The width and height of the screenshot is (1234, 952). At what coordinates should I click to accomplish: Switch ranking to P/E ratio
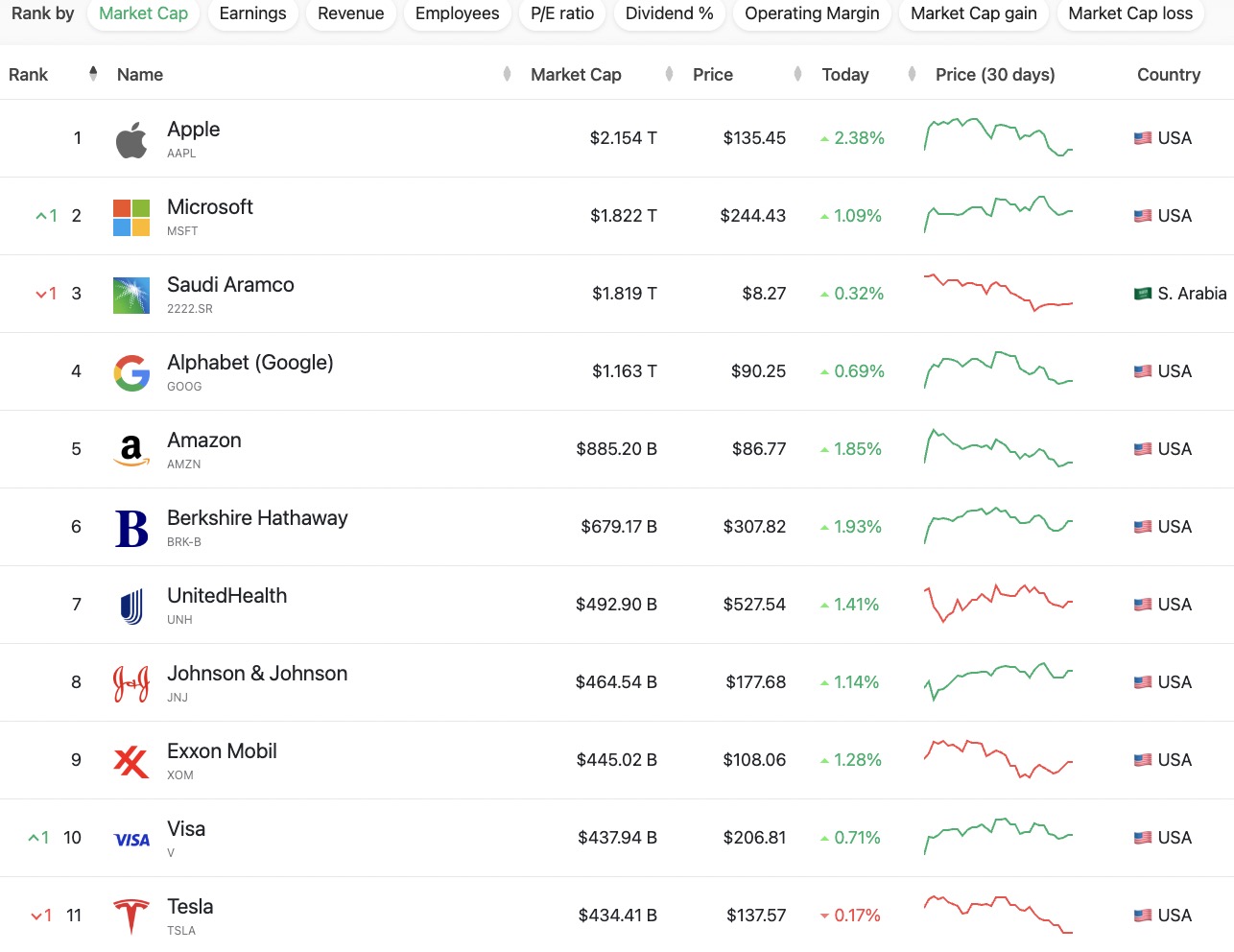pos(562,13)
